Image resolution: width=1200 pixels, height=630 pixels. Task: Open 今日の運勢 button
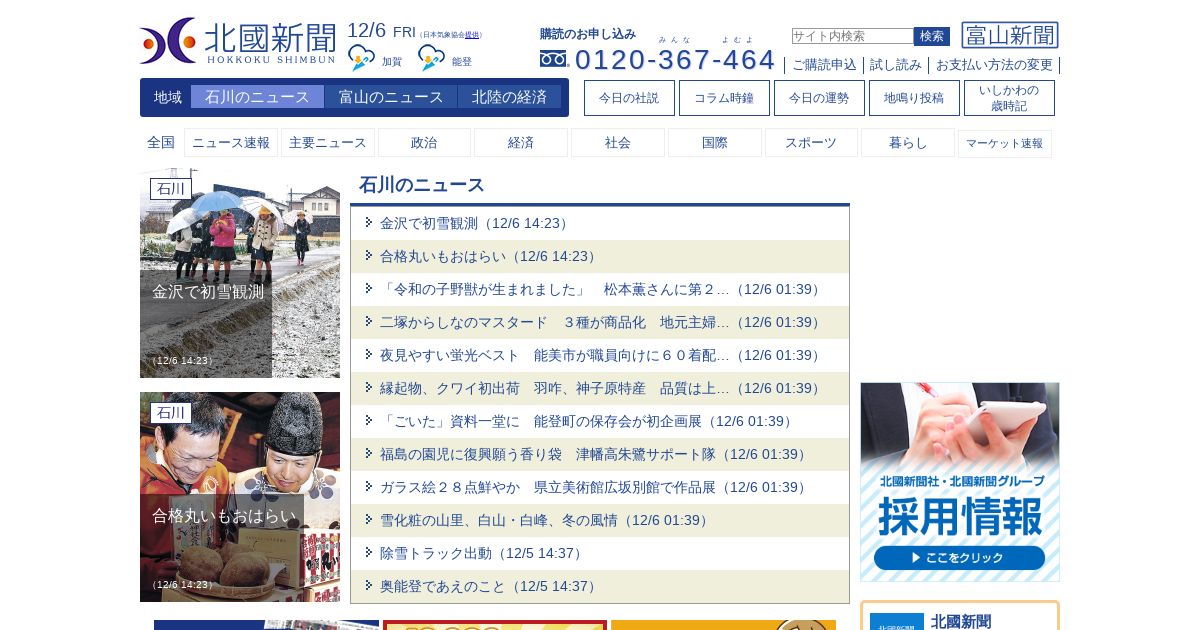[x=819, y=98]
